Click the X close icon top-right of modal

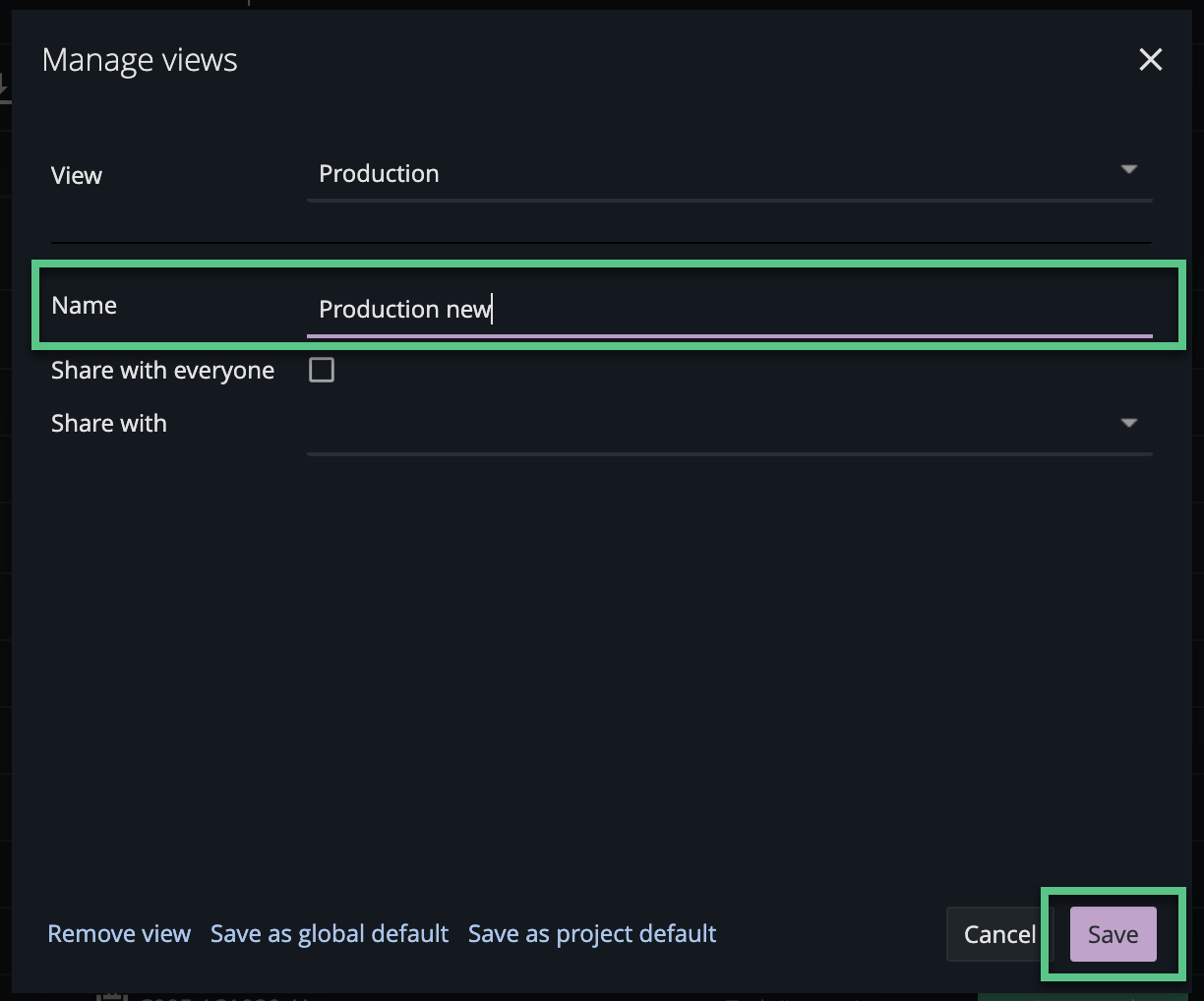pyautogui.click(x=1150, y=59)
